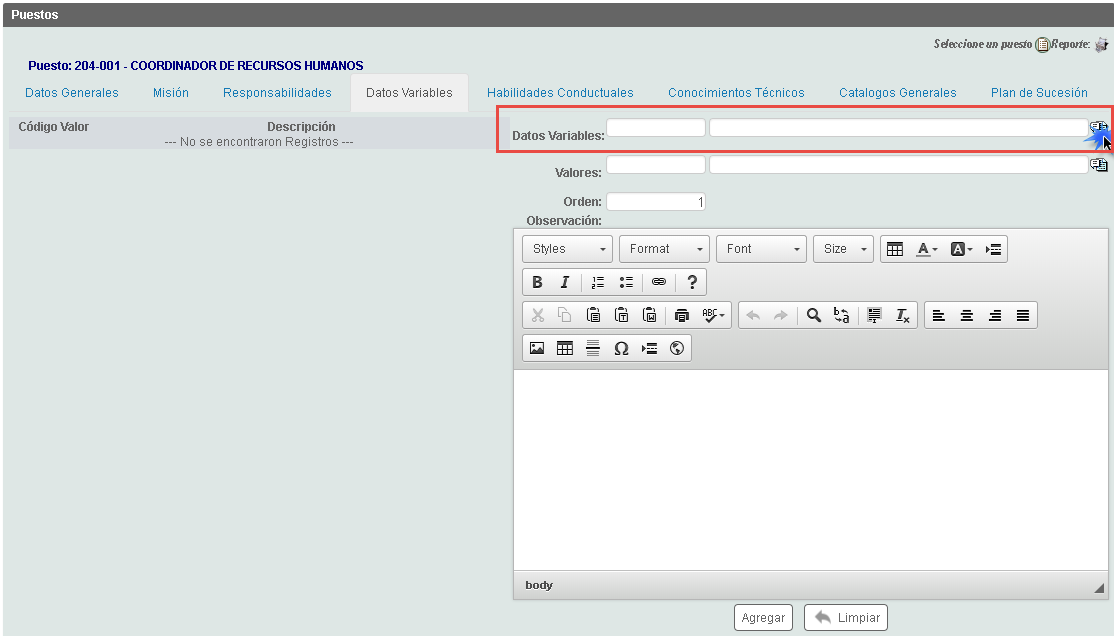Toggle italic formatting
This screenshot has width=1114, height=636.
tap(565, 283)
